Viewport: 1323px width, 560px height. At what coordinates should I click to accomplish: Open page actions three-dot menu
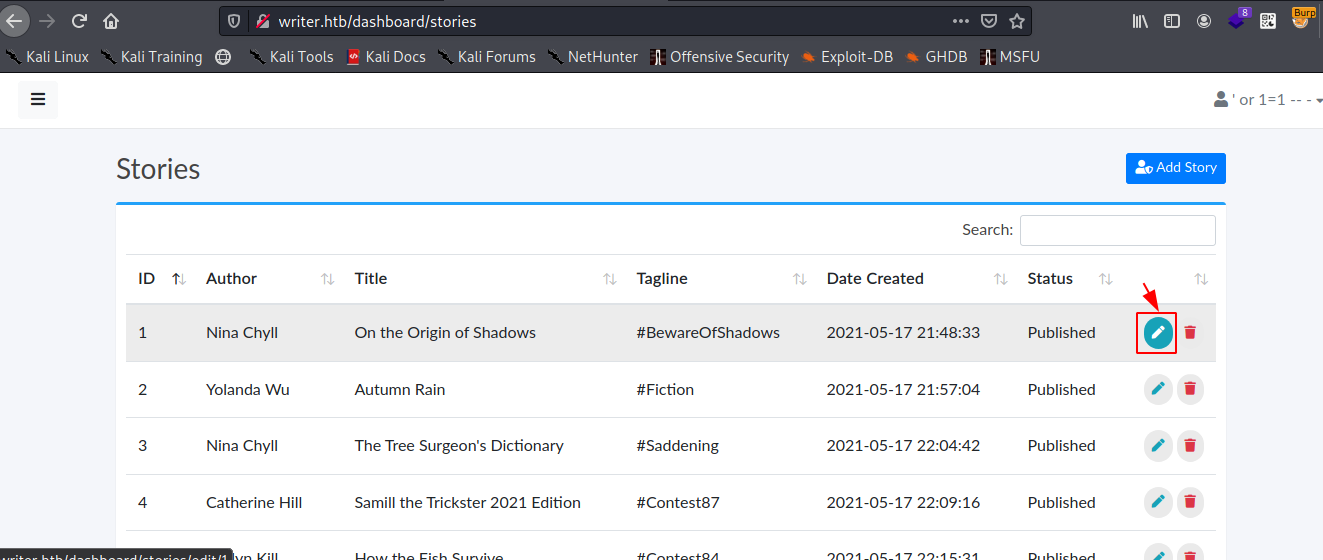tap(960, 21)
